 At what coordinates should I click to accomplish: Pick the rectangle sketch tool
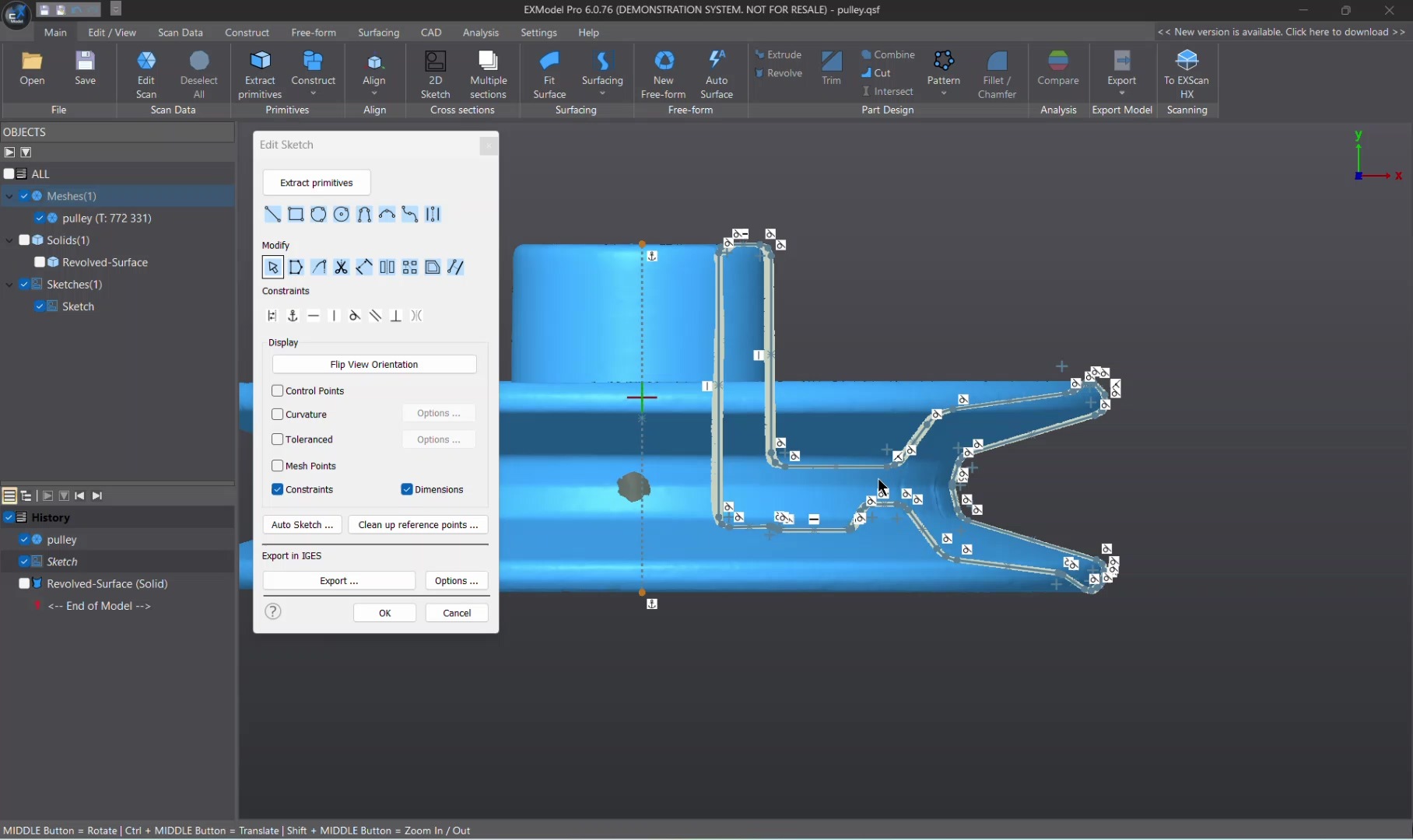296,215
